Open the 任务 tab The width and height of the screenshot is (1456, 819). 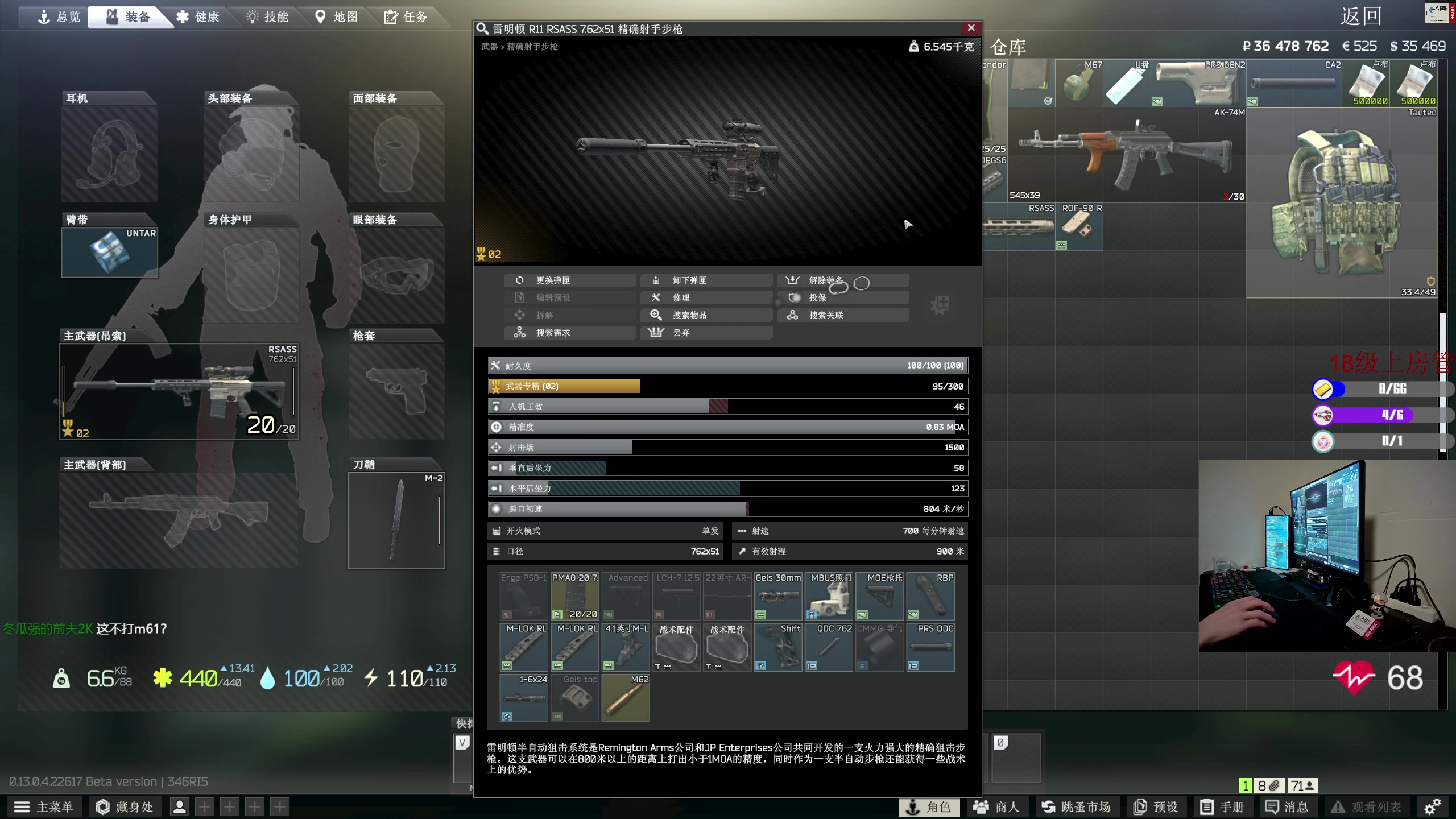[x=406, y=16]
